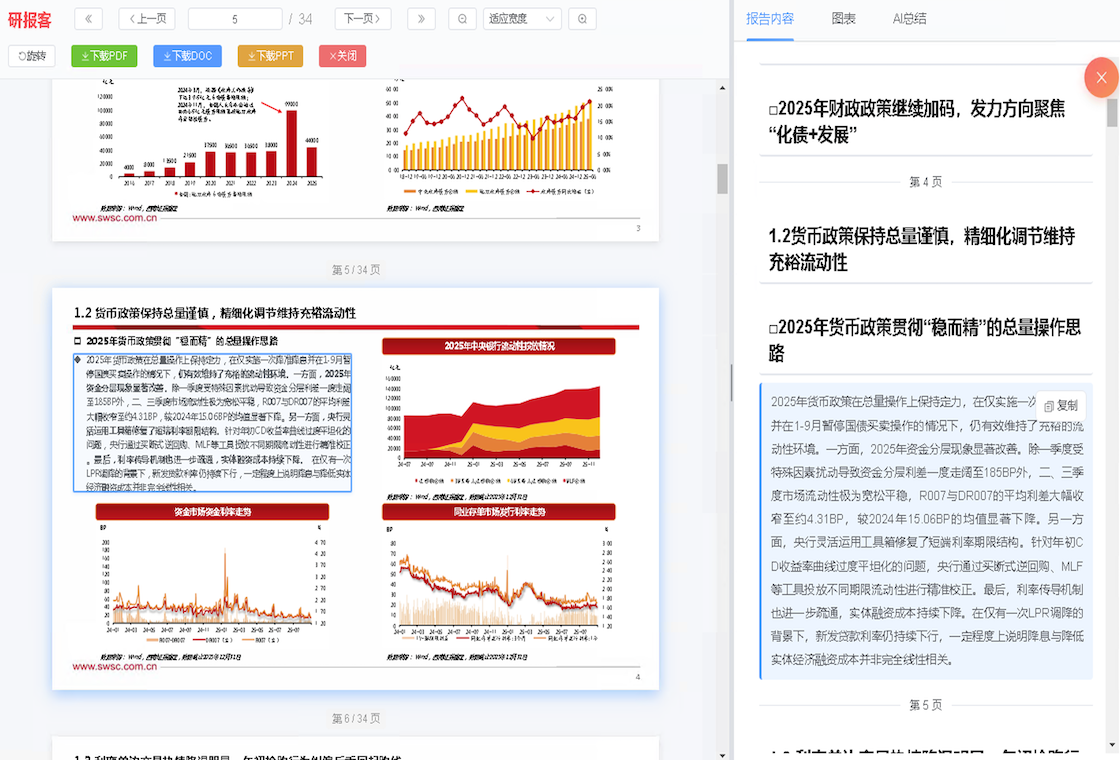Download report with 下载PPT button
This screenshot has height=760, width=1120.
[270, 56]
